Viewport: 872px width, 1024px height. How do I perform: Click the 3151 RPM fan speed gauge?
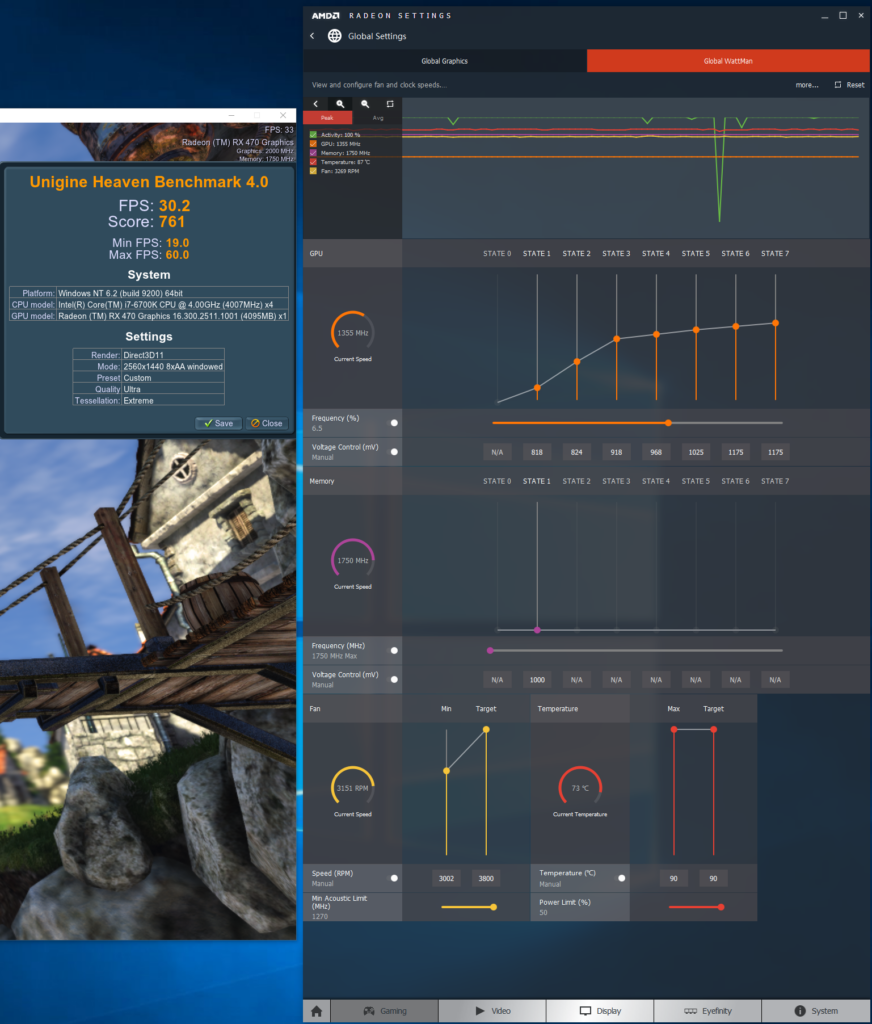pyautogui.click(x=353, y=788)
